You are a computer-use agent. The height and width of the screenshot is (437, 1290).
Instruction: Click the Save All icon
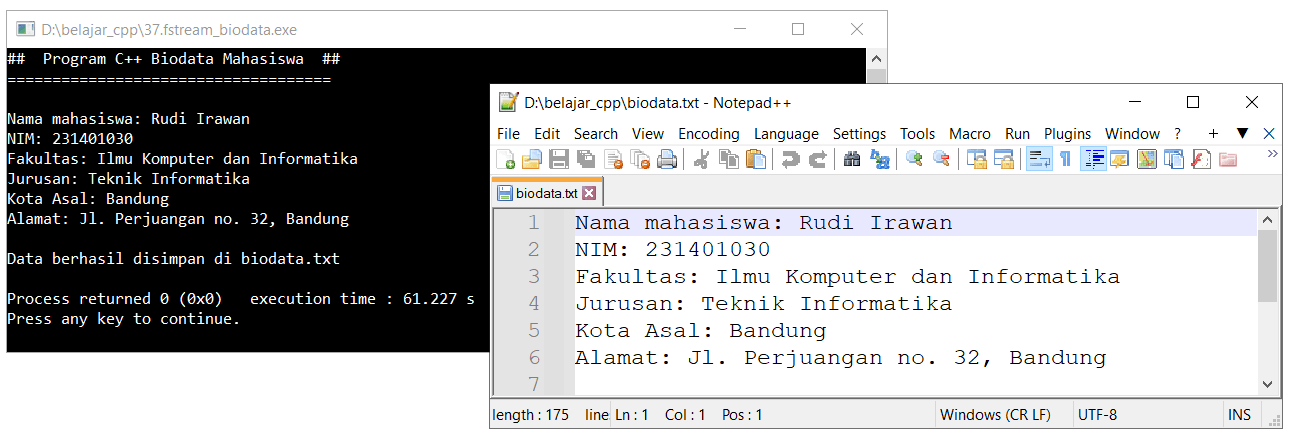coord(586,159)
